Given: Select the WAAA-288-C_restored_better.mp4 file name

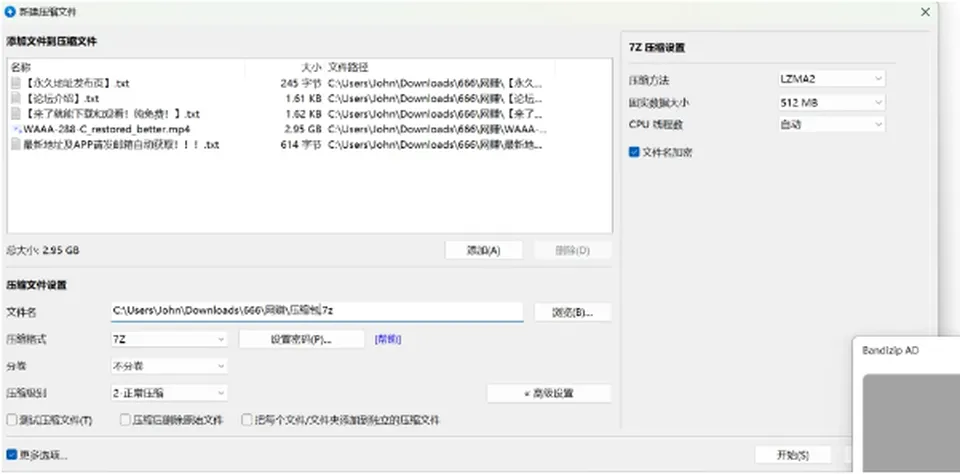Looking at the screenshot, I should pyautogui.click(x=107, y=129).
